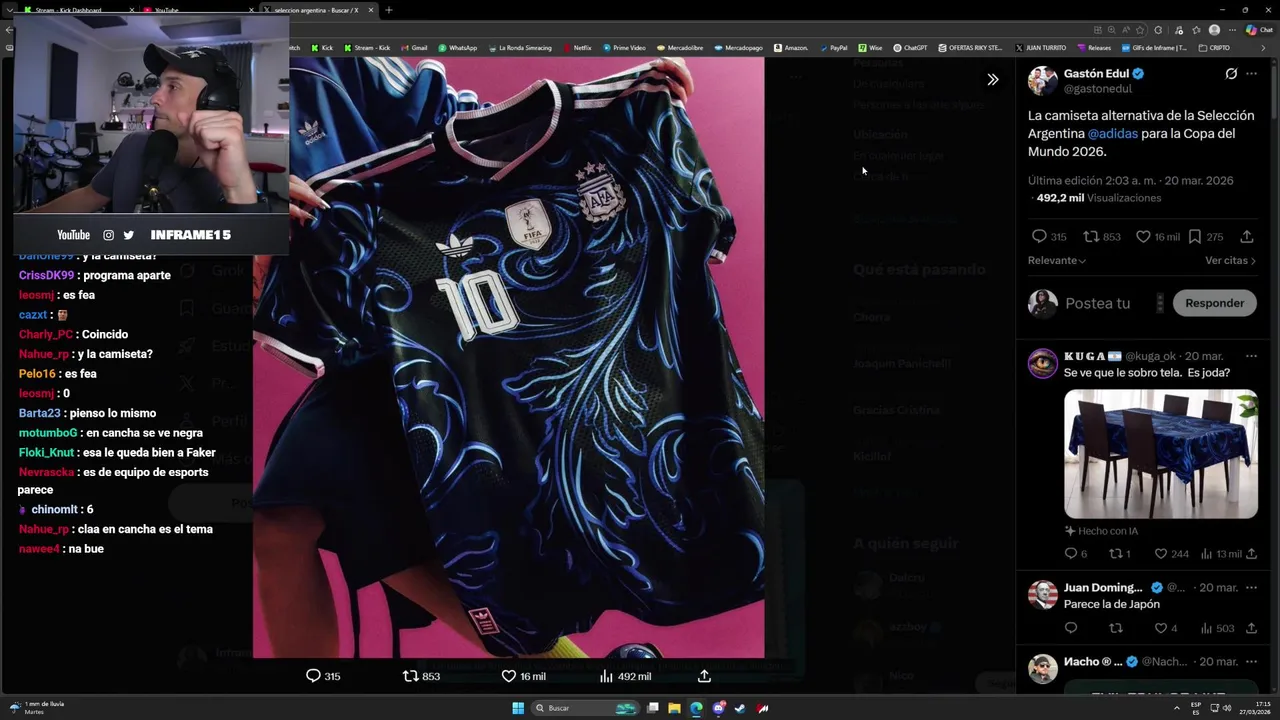Open the tablecloth image in KUGA's reply
Screen dimensions: 1280x720
tap(1161, 454)
